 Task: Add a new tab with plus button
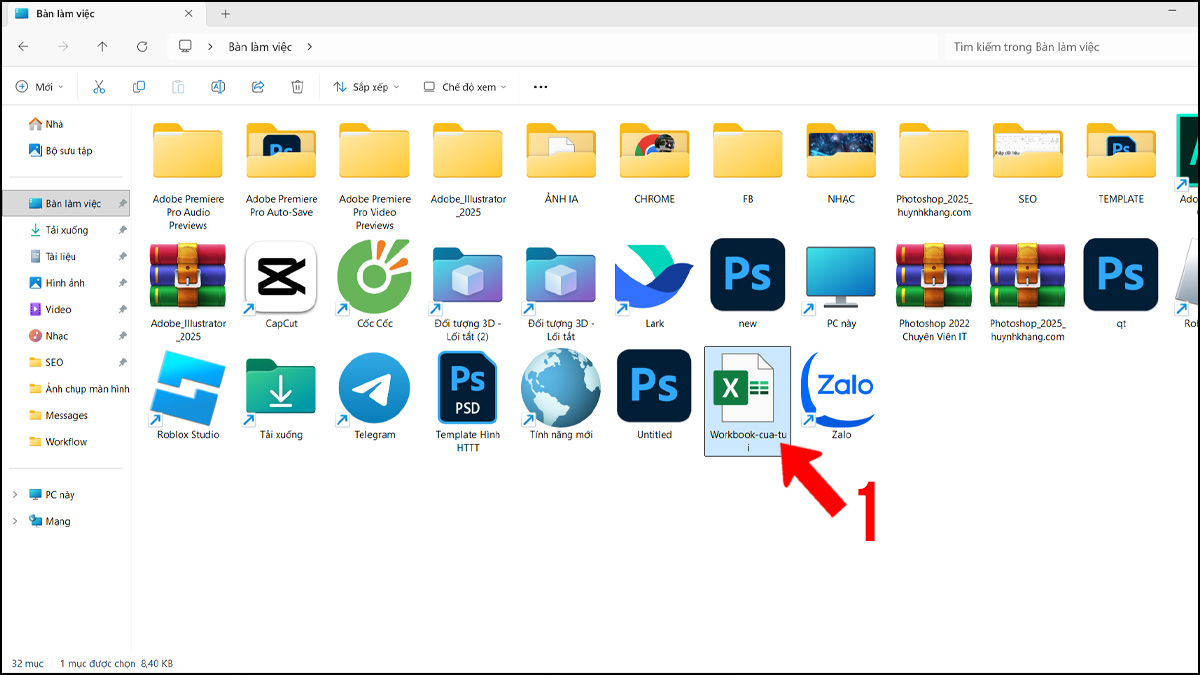pyautogui.click(x=225, y=14)
